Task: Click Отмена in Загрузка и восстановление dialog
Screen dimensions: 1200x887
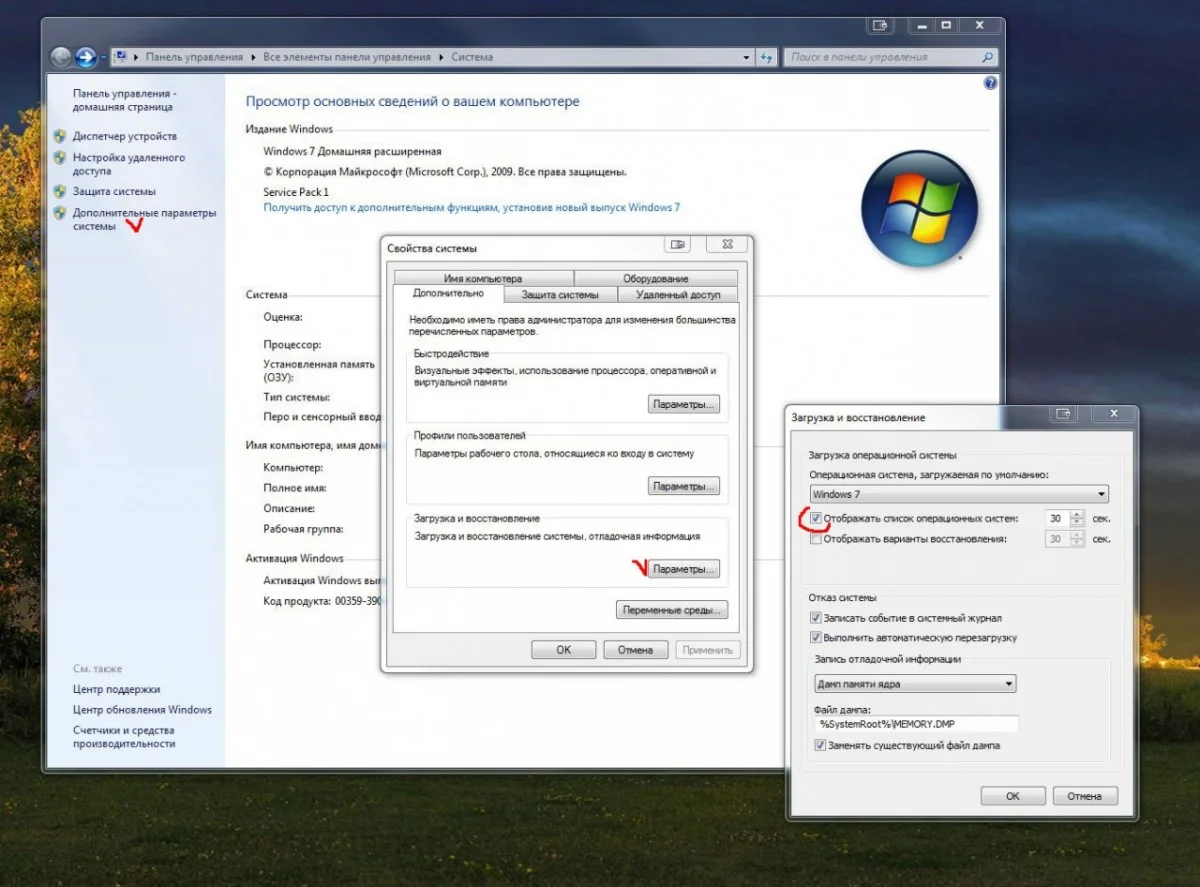Action: (1084, 796)
